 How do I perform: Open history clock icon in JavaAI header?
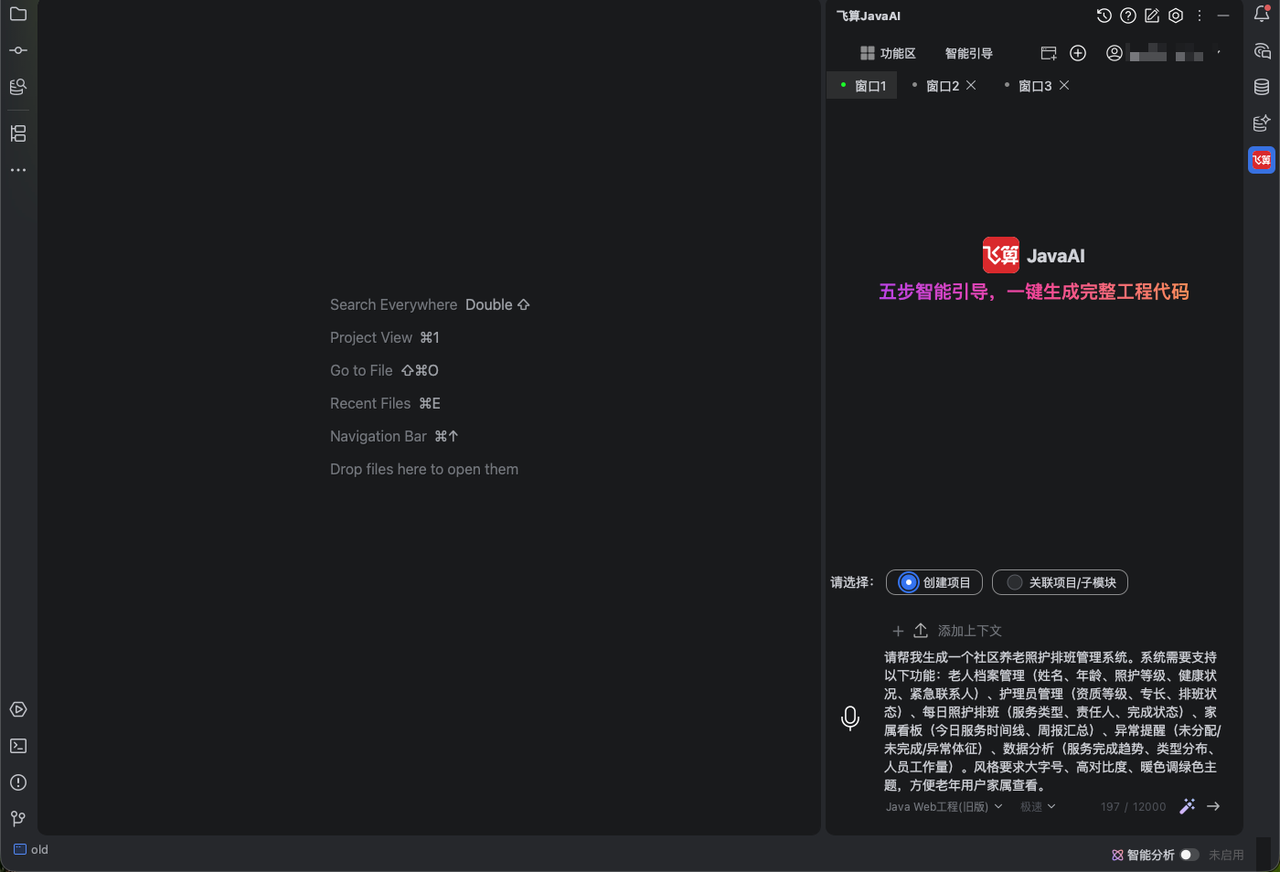pos(1104,16)
